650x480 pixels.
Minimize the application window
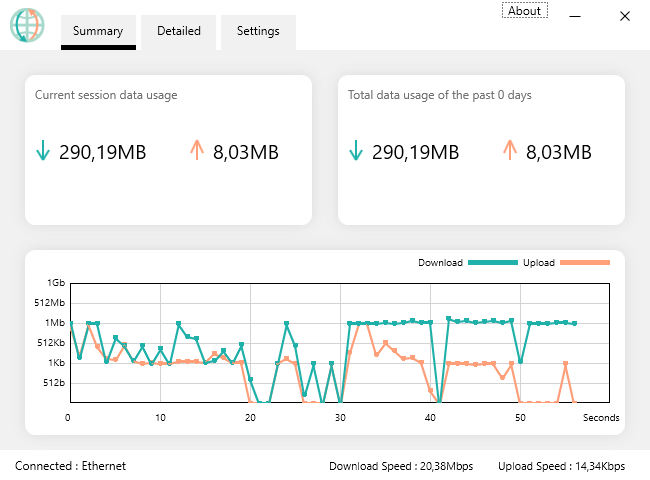click(x=576, y=16)
